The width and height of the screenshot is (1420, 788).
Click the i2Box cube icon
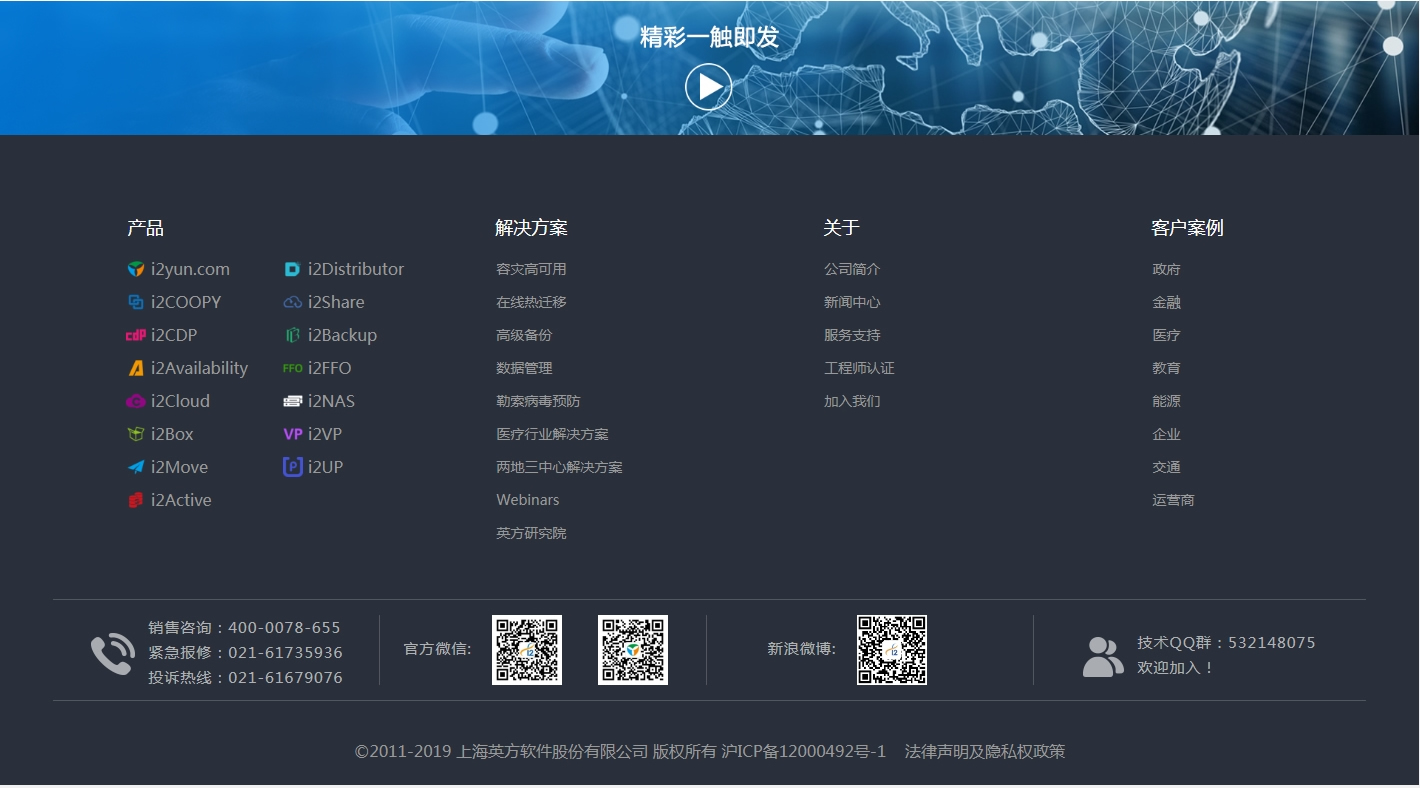click(136, 434)
